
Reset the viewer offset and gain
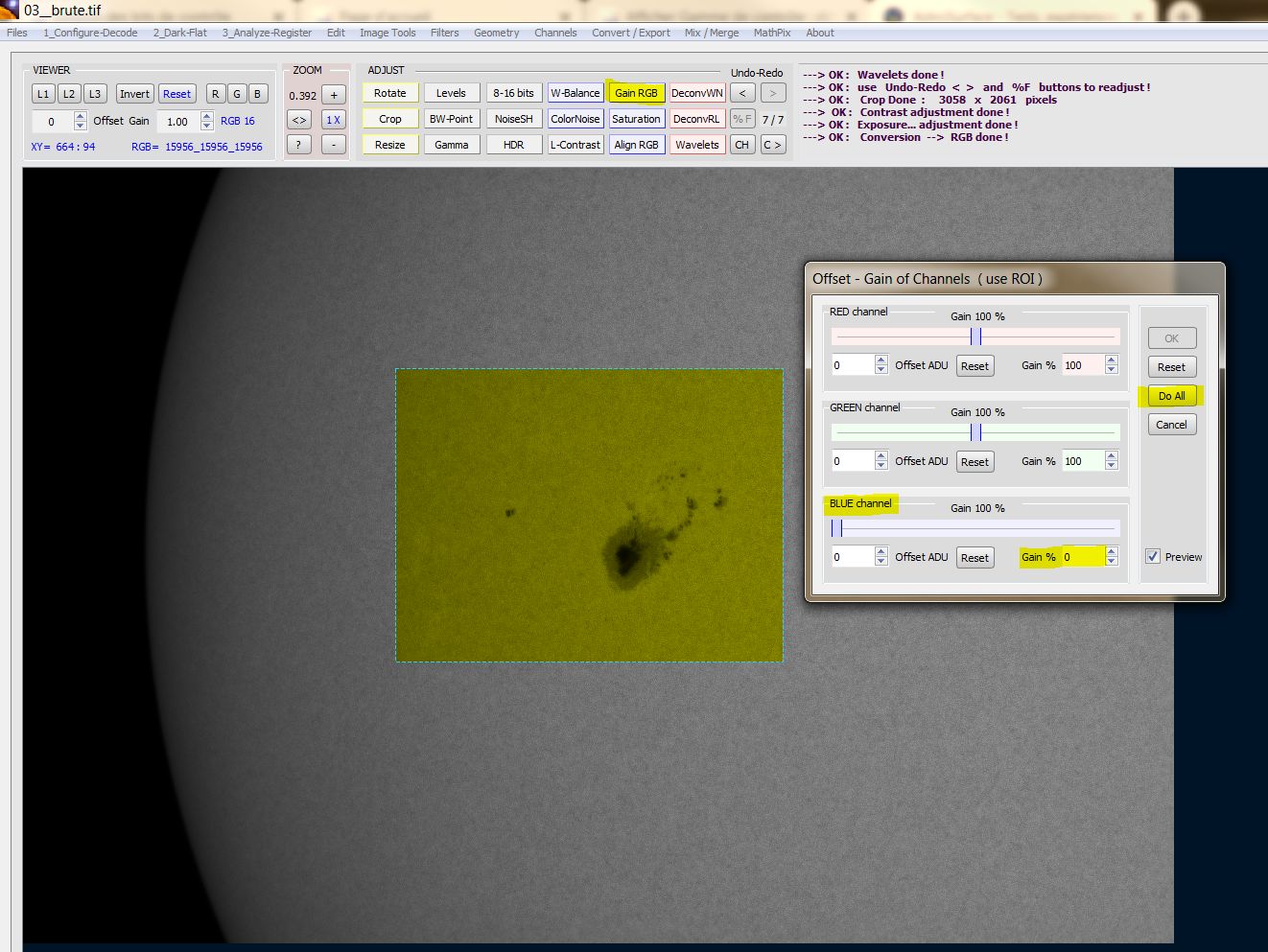pyautogui.click(x=176, y=94)
